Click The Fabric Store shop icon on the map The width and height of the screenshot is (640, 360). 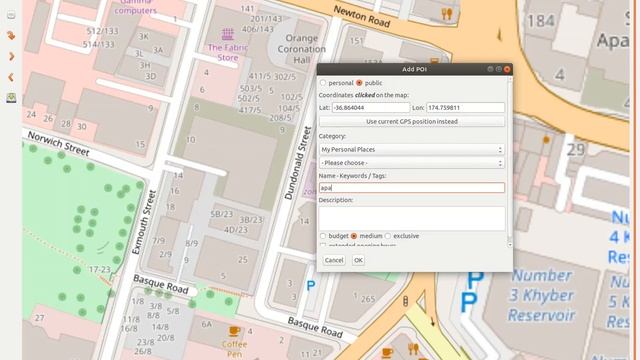228,34
